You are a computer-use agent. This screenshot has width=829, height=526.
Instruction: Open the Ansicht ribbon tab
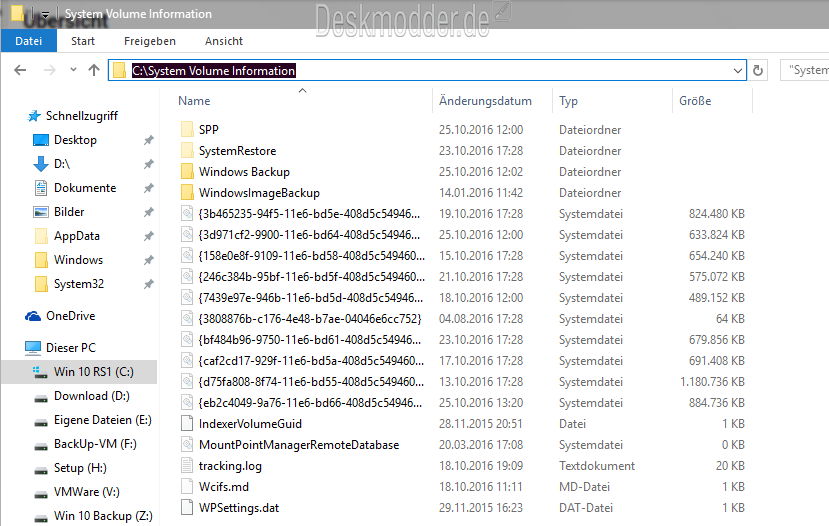[224, 41]
